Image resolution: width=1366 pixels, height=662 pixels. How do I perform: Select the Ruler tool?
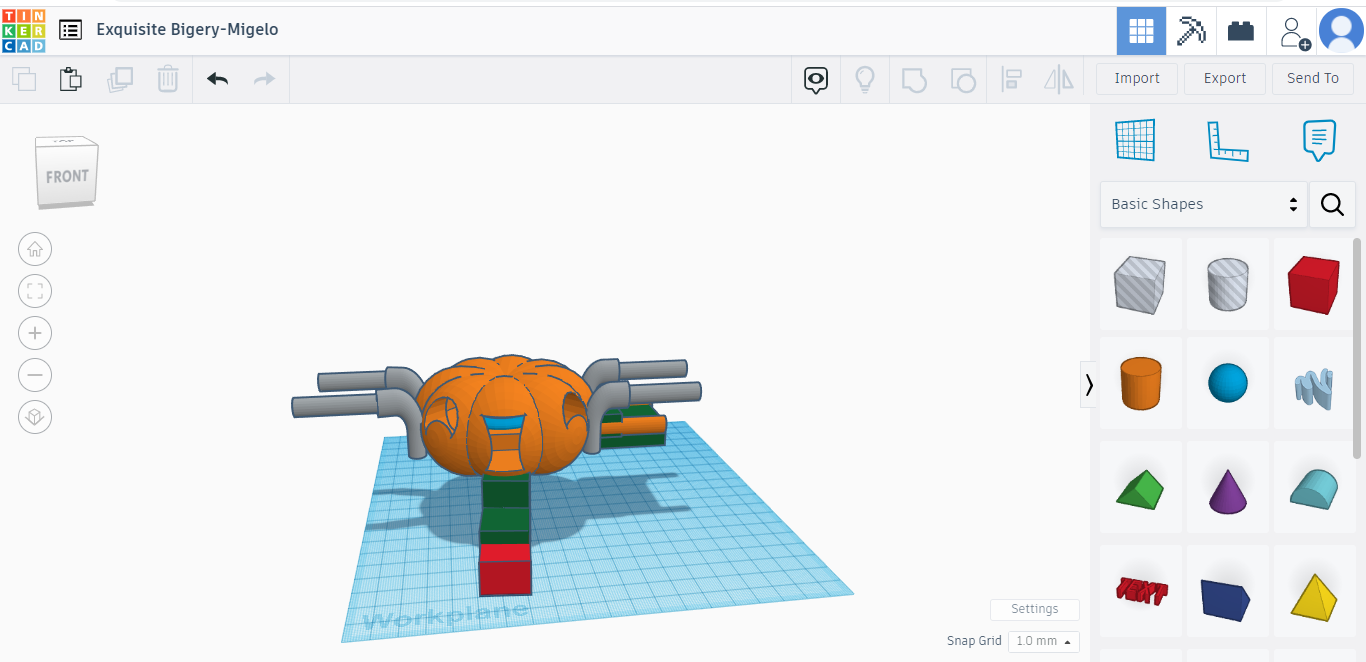coord(1228,140)
